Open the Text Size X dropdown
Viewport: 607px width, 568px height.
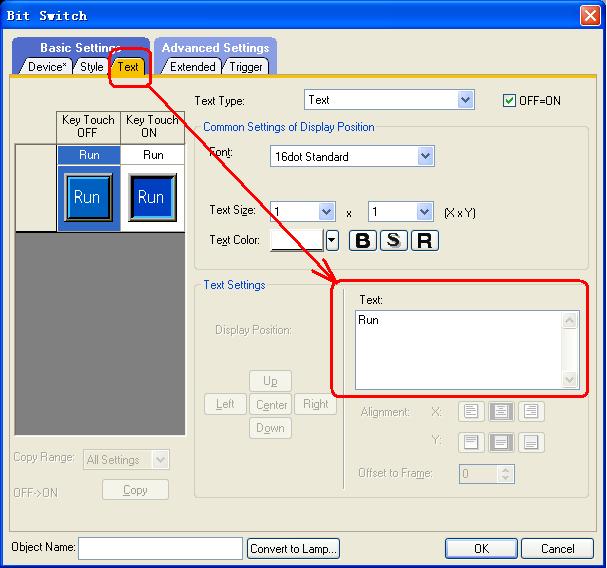click(326, 212)
